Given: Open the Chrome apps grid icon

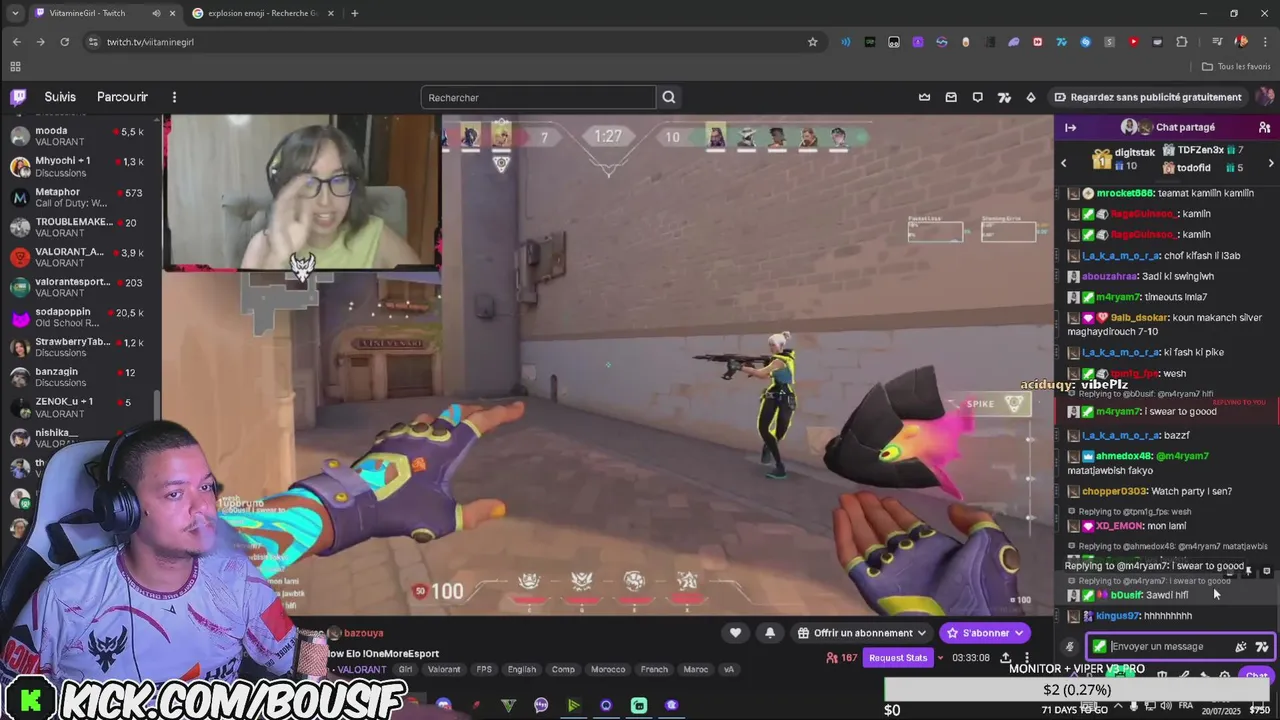Looking at the screenshot, I should click(x=15, y=67).
